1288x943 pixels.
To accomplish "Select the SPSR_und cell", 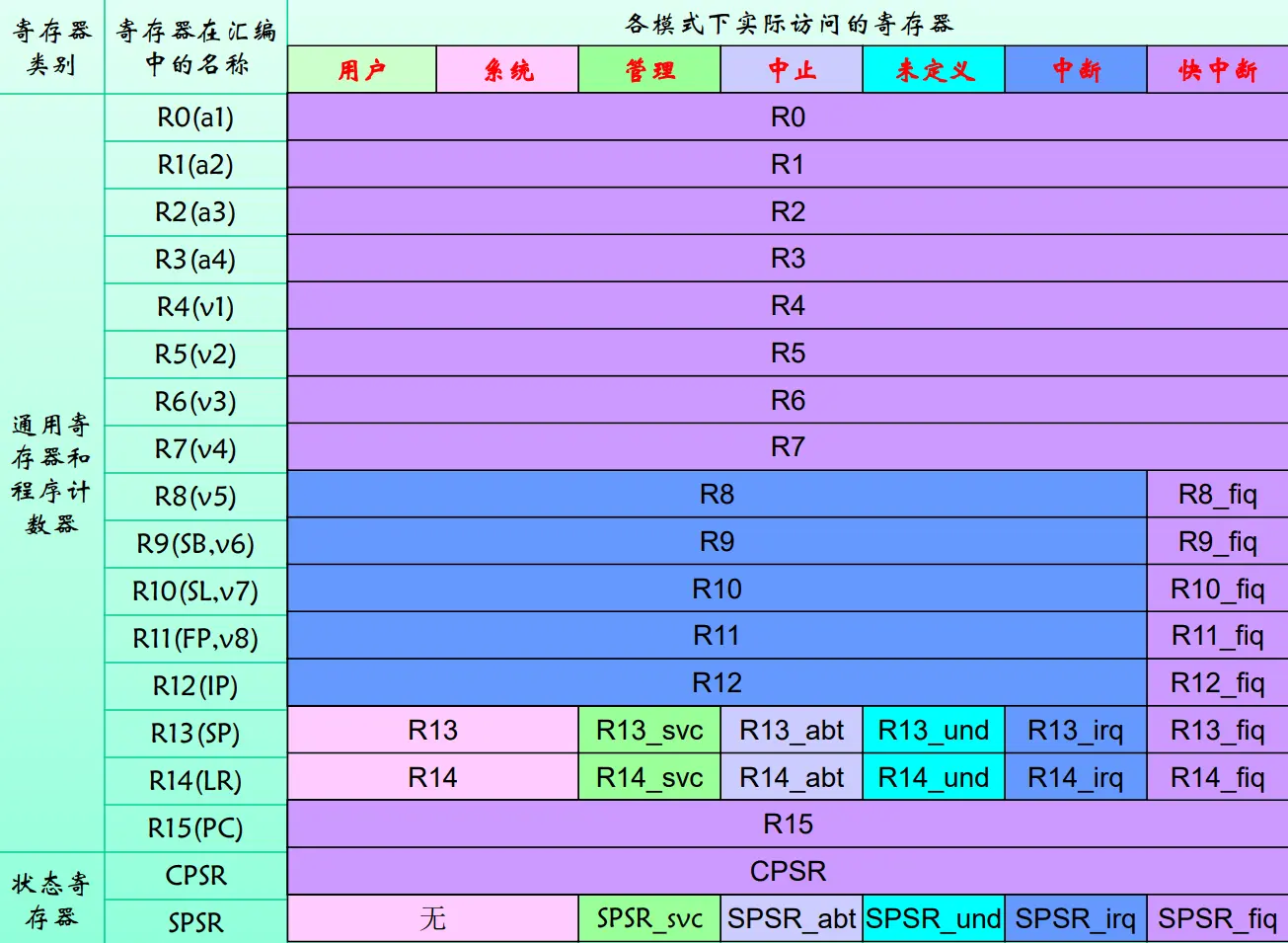I will click(934, 918).
